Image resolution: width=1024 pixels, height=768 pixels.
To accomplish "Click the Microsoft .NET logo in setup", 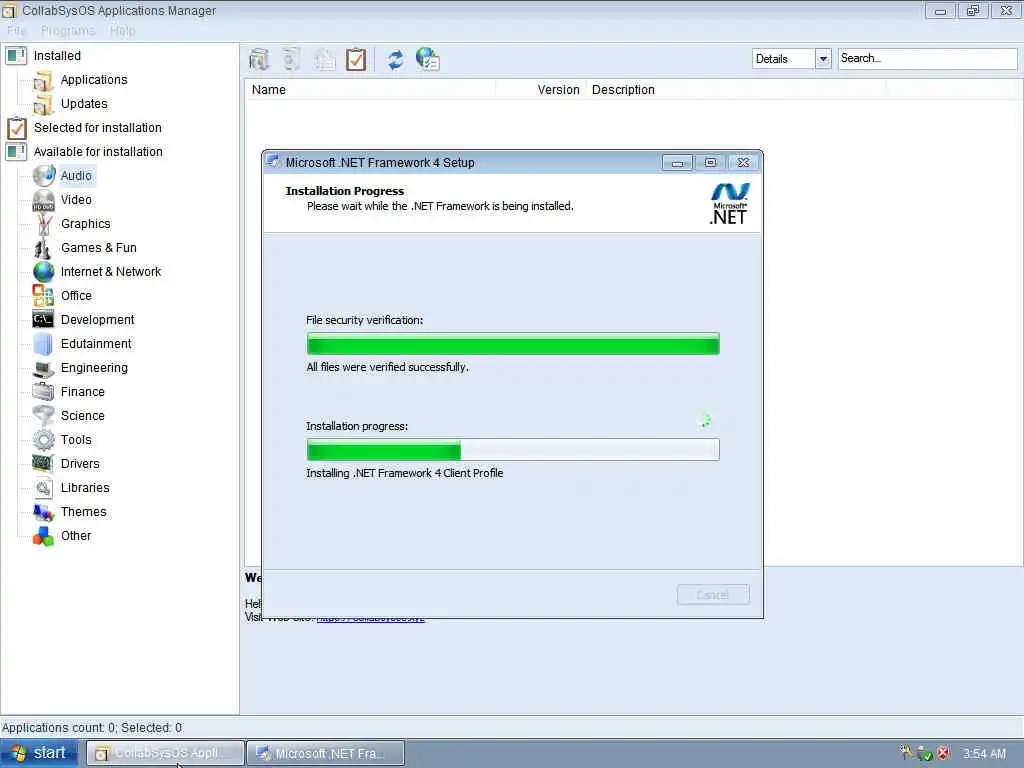I will point(729,204).
